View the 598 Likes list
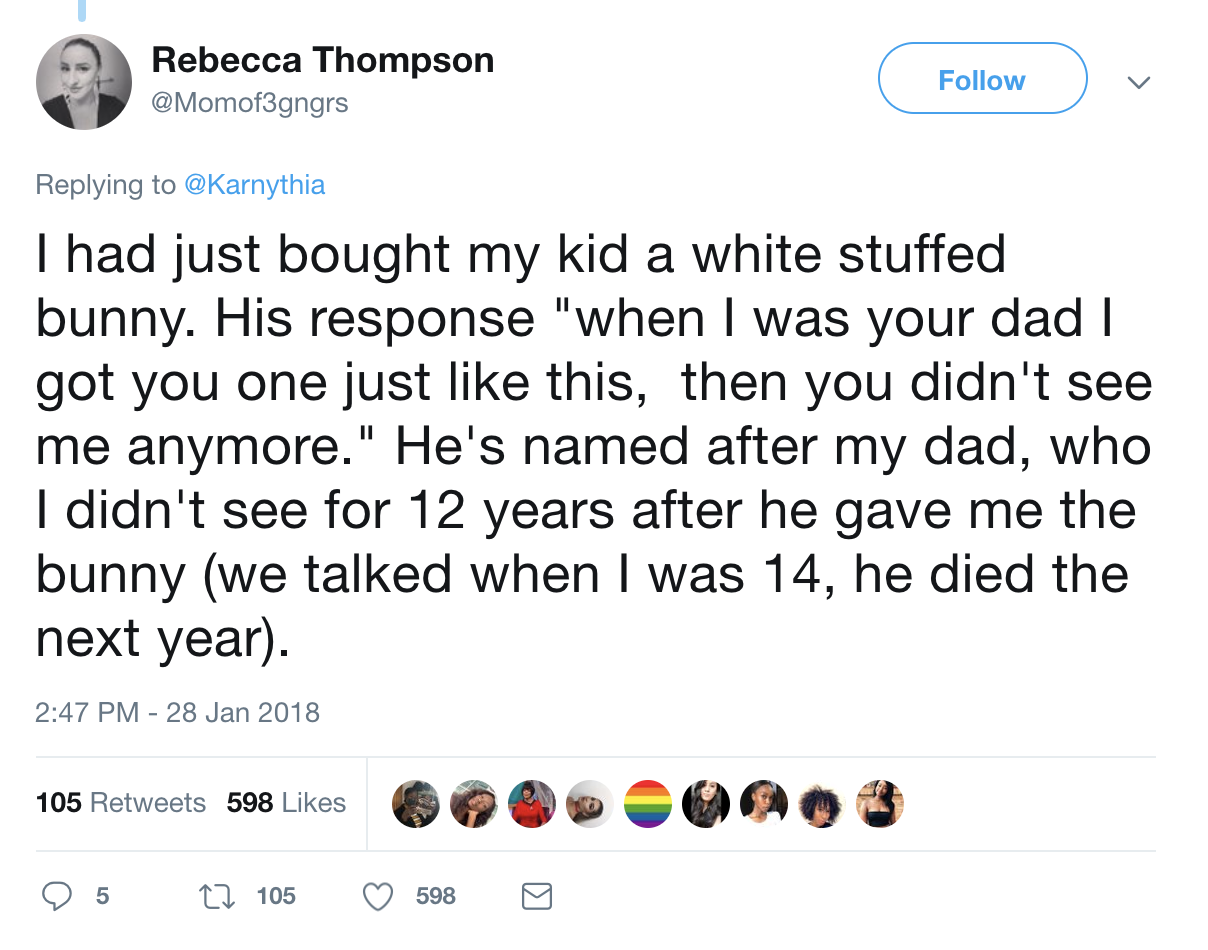This screenshot has width=1208, height=950. click(x=286, y=803)
